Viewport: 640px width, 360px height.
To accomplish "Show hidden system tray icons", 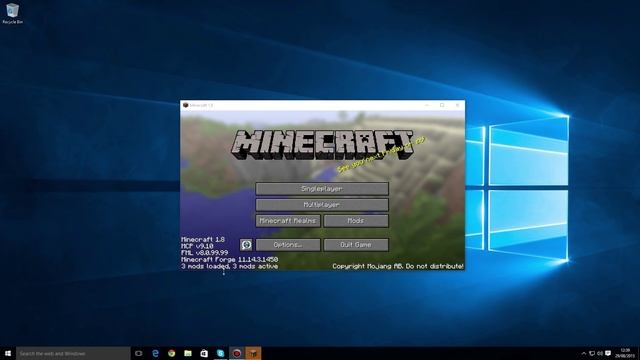I will pos(584,353).
